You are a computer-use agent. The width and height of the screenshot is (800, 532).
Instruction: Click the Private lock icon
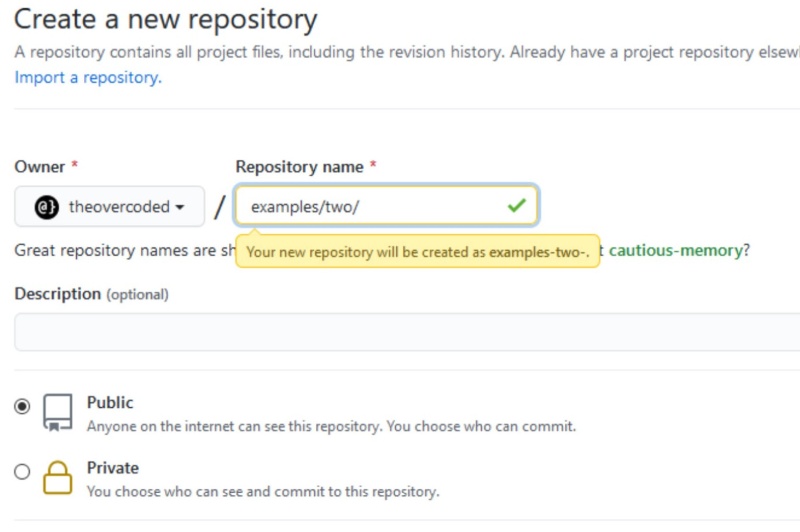(58, 477)
